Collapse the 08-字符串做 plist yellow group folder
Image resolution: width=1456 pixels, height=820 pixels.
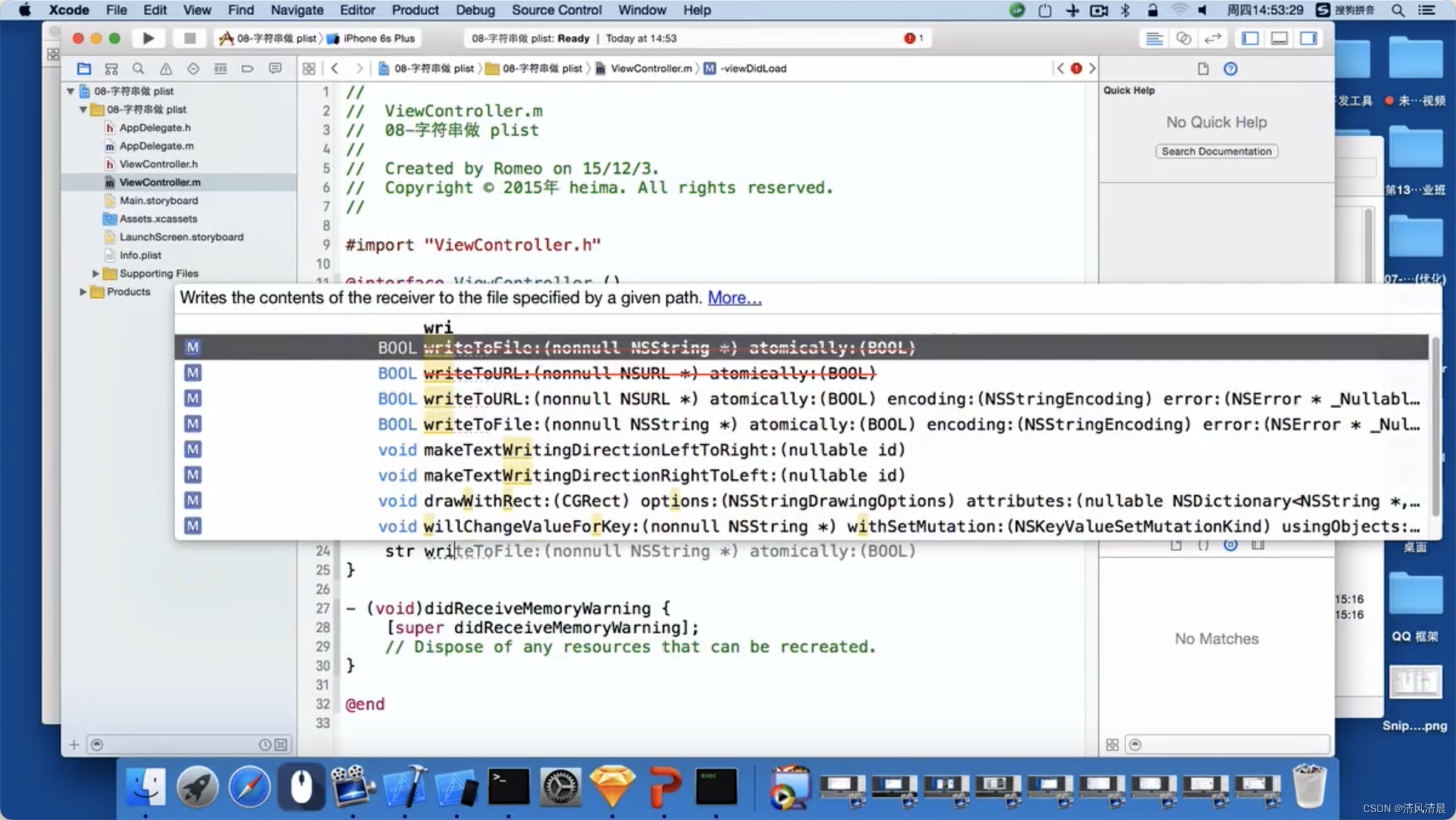pos(83,109)
